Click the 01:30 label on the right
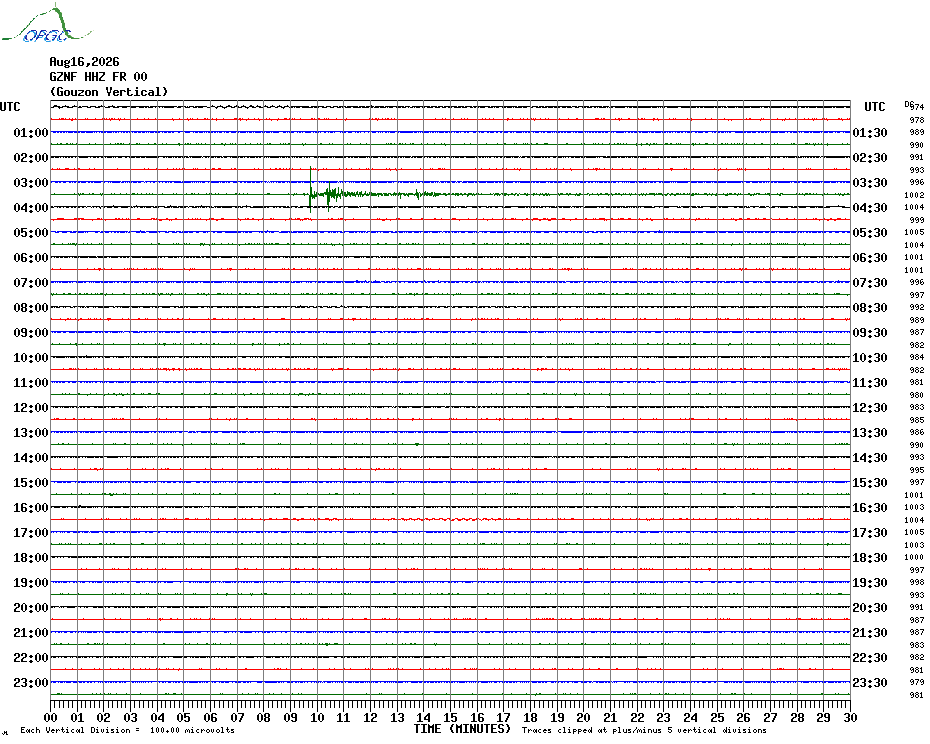 click(x=870, y=132)
